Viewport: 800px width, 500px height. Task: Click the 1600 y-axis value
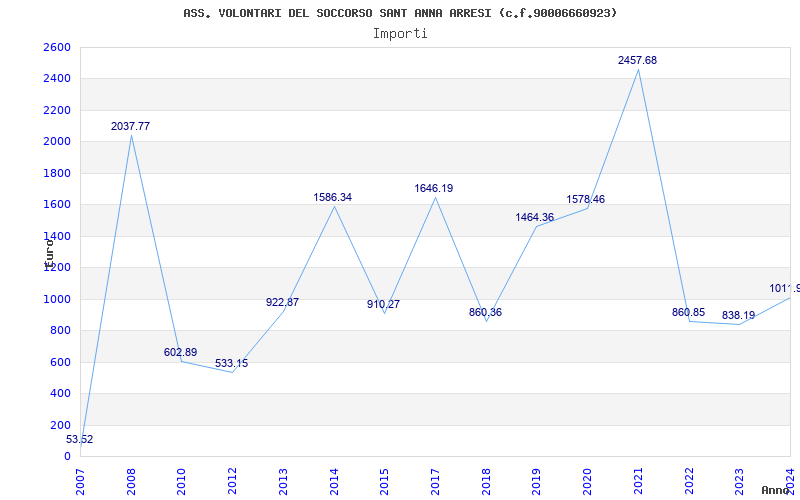coord(57,205)
